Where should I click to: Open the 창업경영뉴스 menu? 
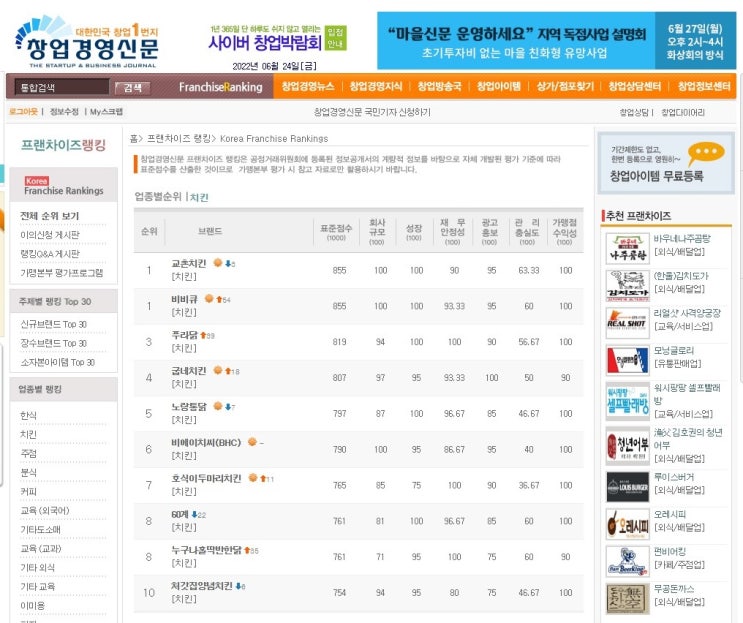point(308,86)
